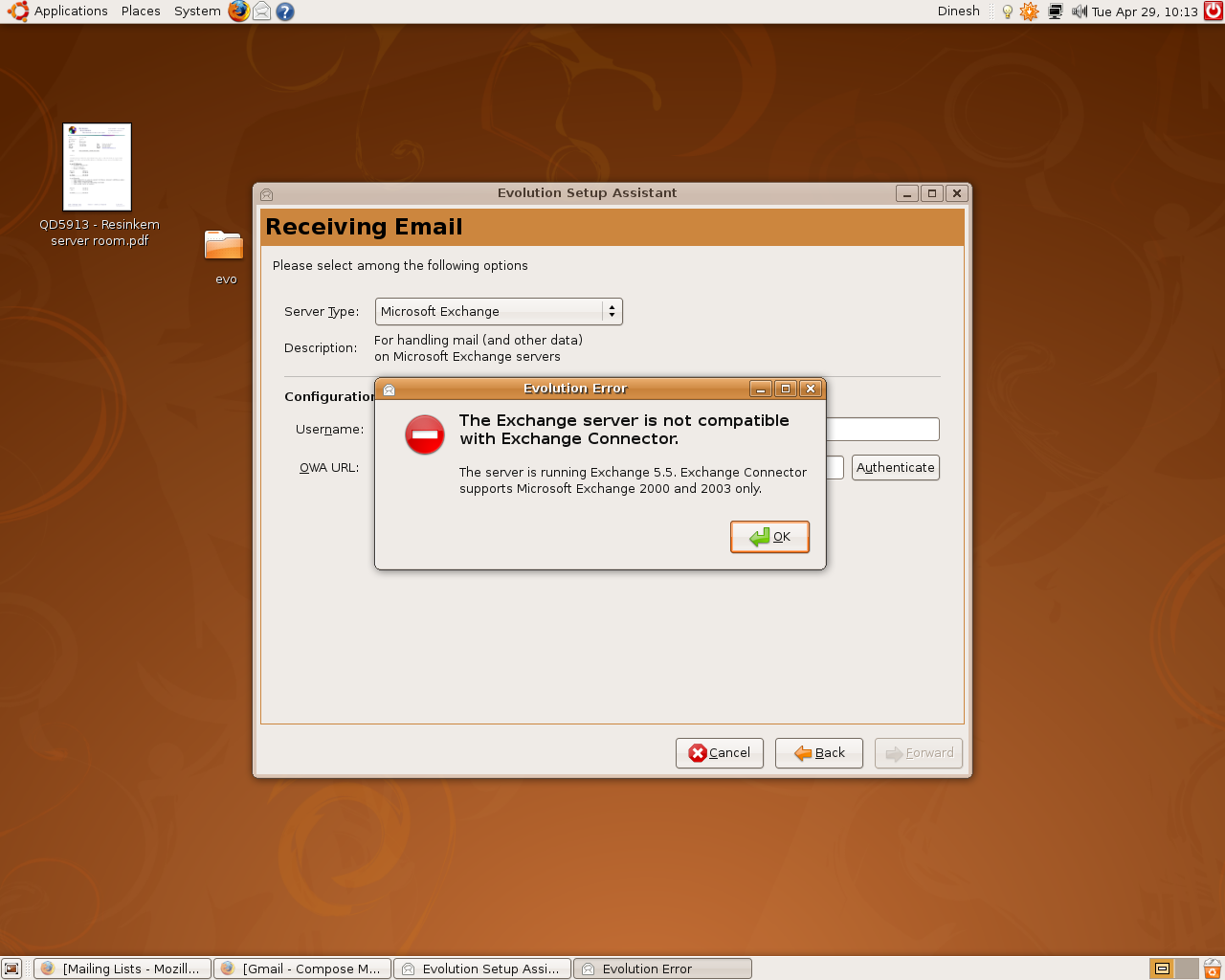Click the 'Server Type:' label

[x=322, y=312]
